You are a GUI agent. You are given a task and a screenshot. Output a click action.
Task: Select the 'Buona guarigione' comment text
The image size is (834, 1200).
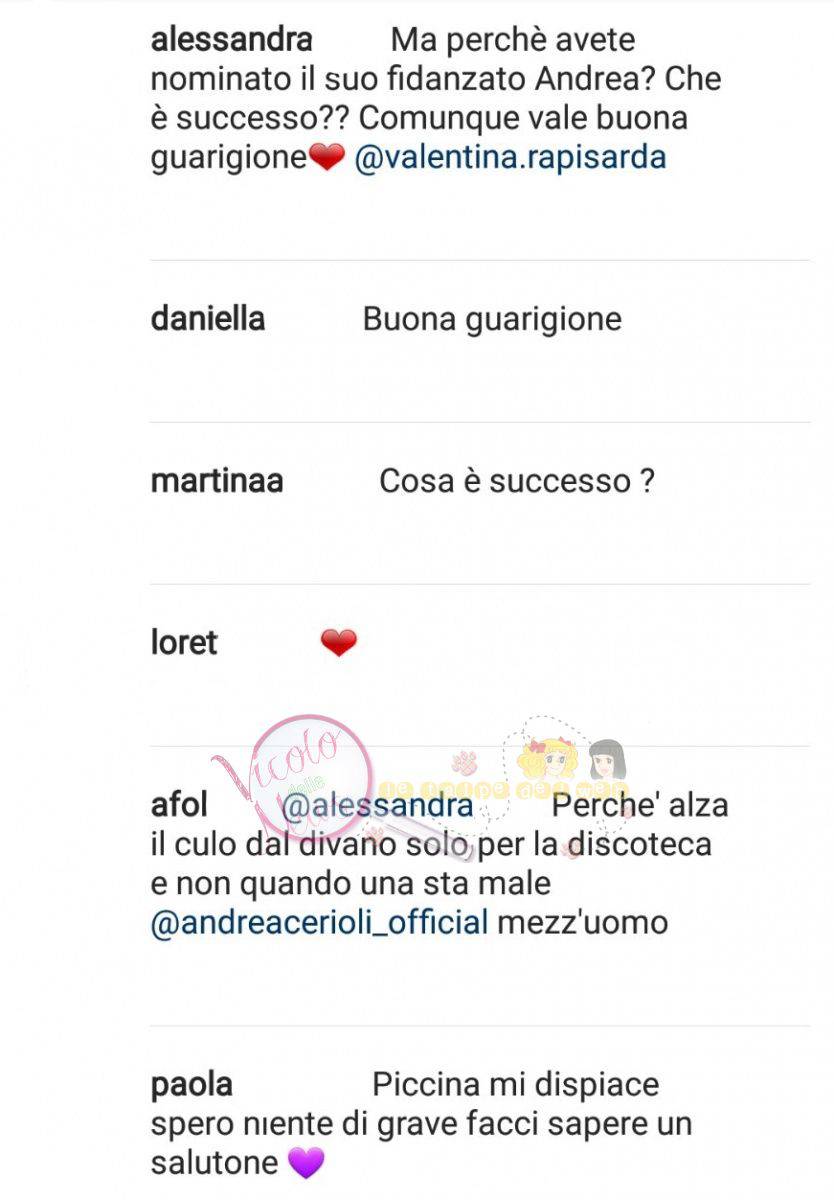492,319
